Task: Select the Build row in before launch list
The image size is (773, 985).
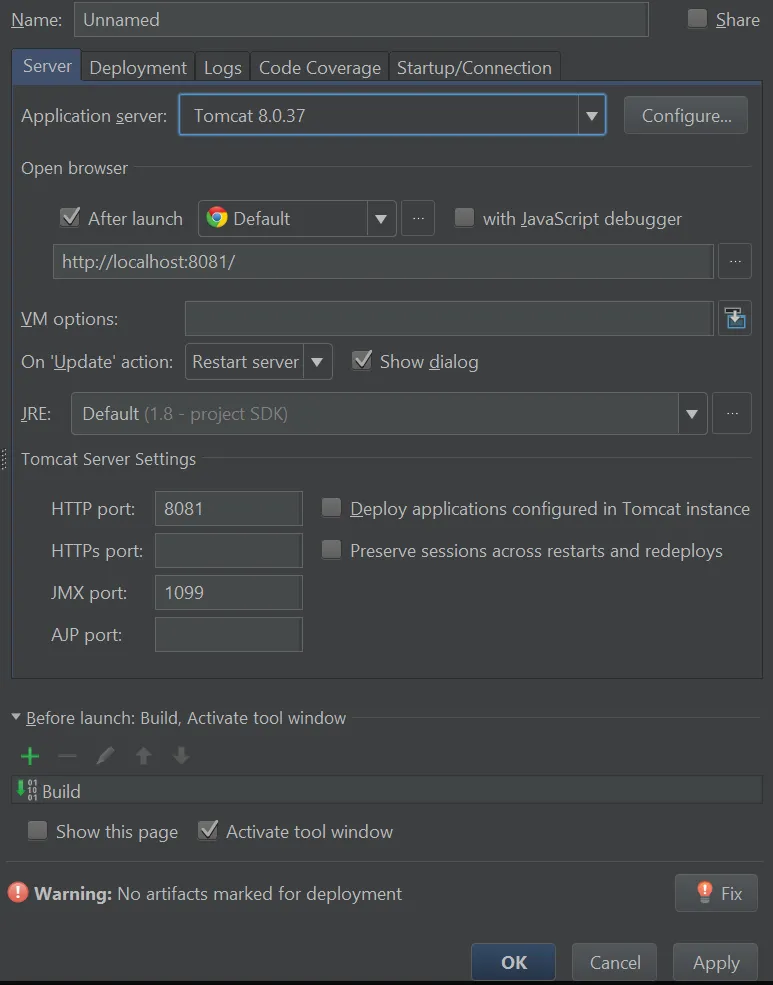Action: click(387, 790)
